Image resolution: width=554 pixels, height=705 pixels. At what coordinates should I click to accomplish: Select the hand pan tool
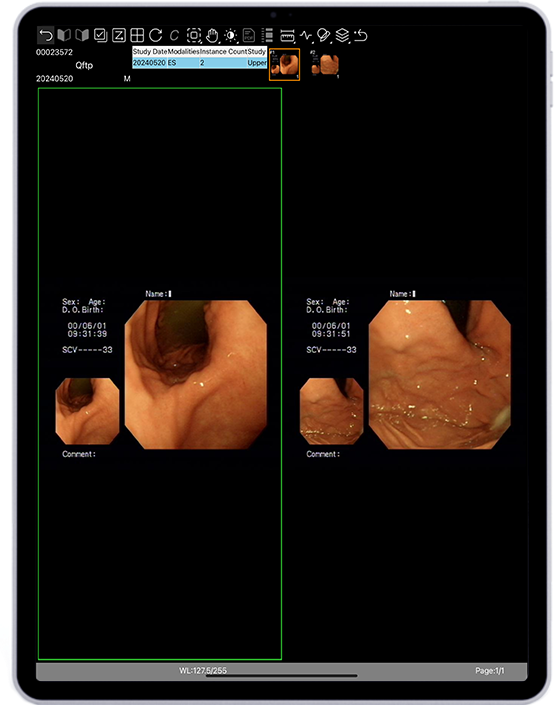pyautogui.click(x=212, y=36)
